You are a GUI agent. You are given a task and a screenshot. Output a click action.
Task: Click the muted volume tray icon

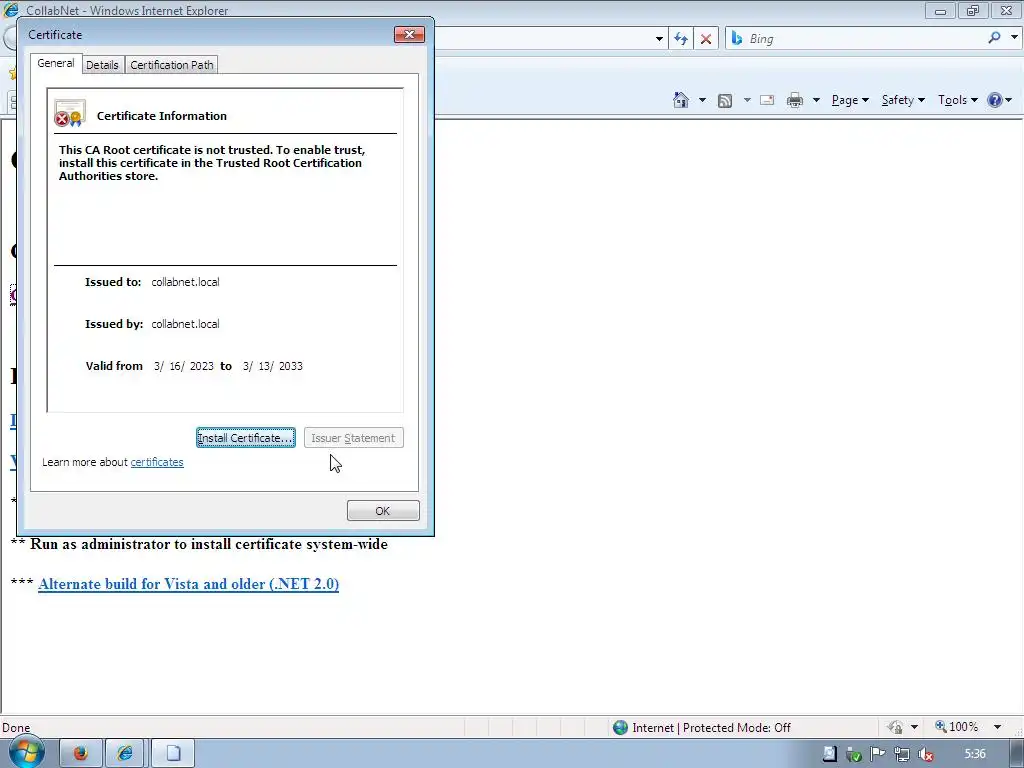pos(925,754)
